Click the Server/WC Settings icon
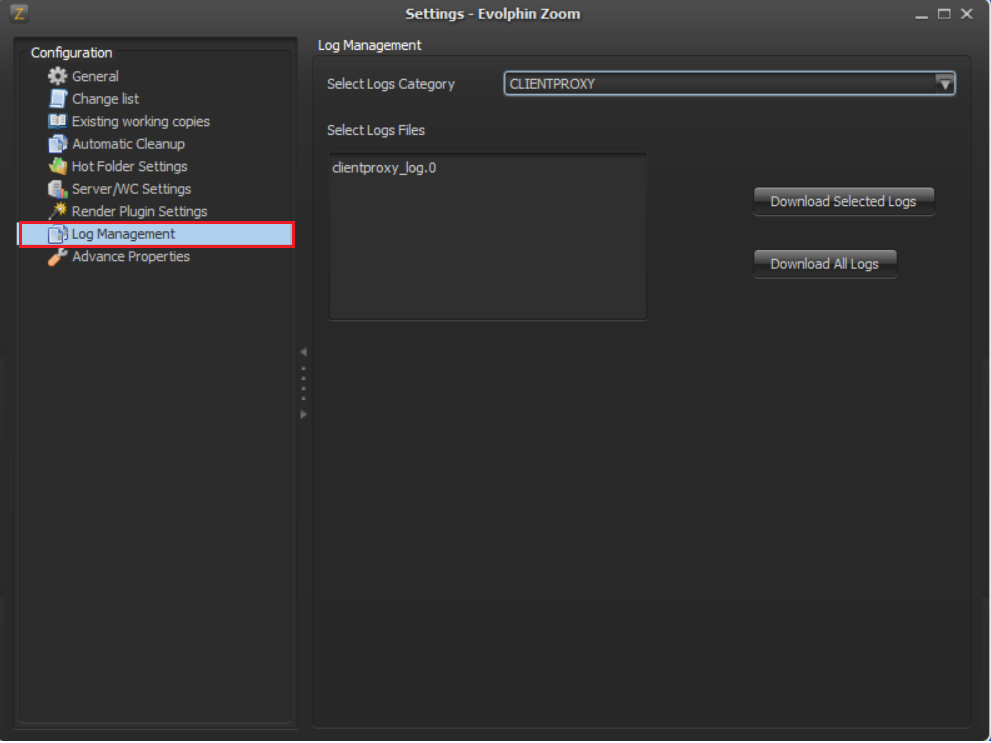Viewport: 991px width, 743px height. click(57, 189)
